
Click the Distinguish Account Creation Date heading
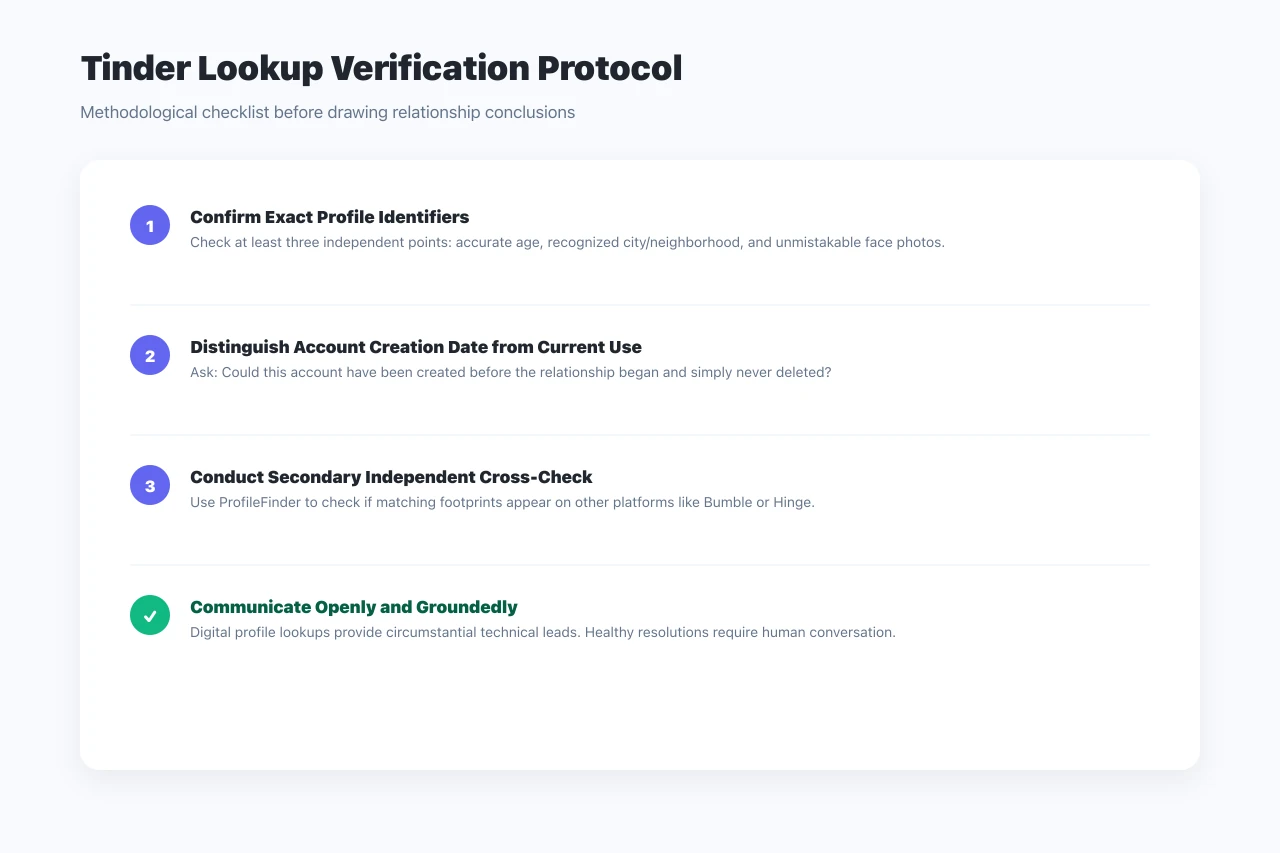coord(416,347)
